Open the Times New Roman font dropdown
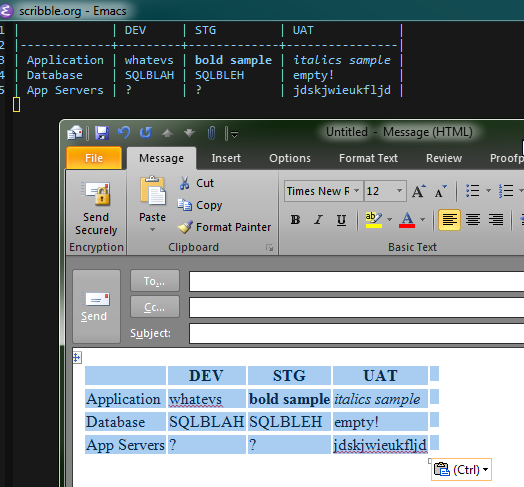 pyautogui.click(x=357, y=191)
